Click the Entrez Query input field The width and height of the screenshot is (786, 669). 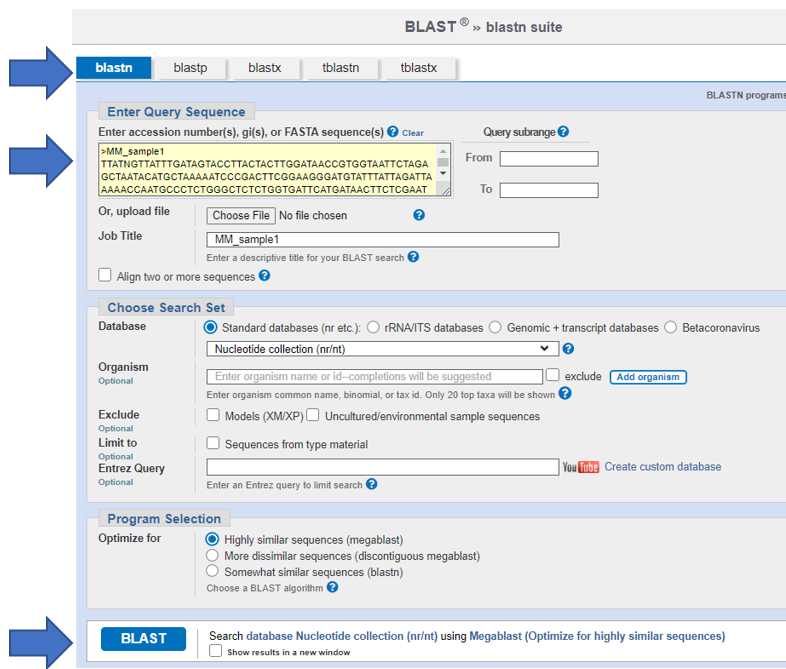pos(382,467)
